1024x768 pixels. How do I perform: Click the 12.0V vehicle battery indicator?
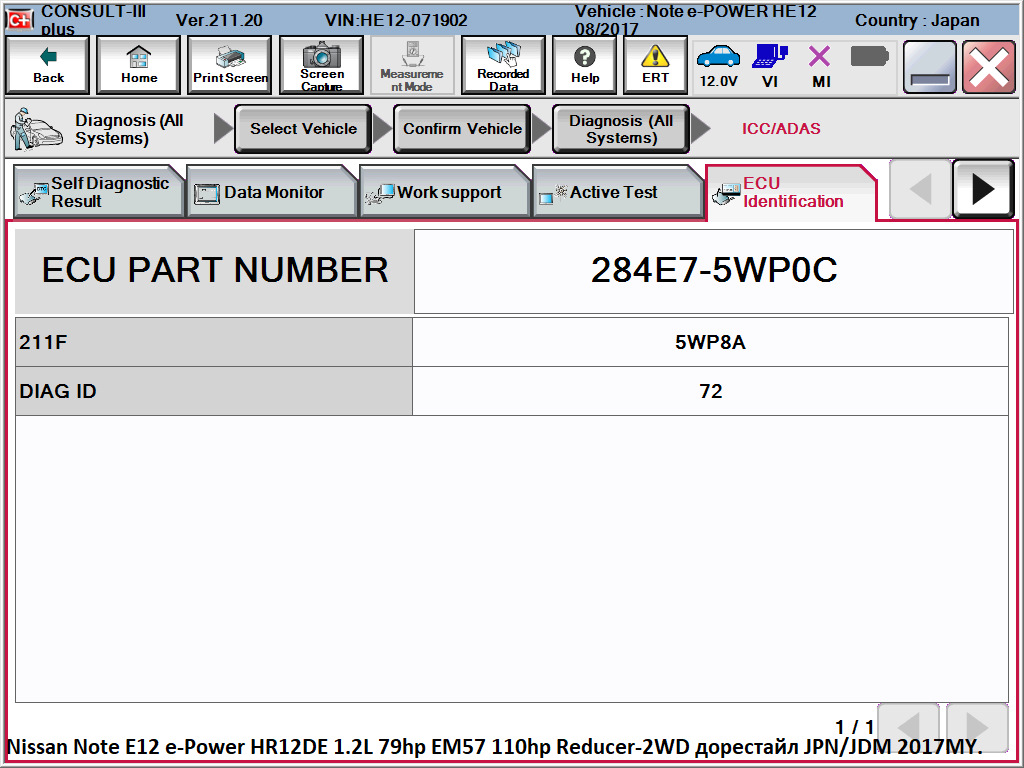(x=718, y=66)
